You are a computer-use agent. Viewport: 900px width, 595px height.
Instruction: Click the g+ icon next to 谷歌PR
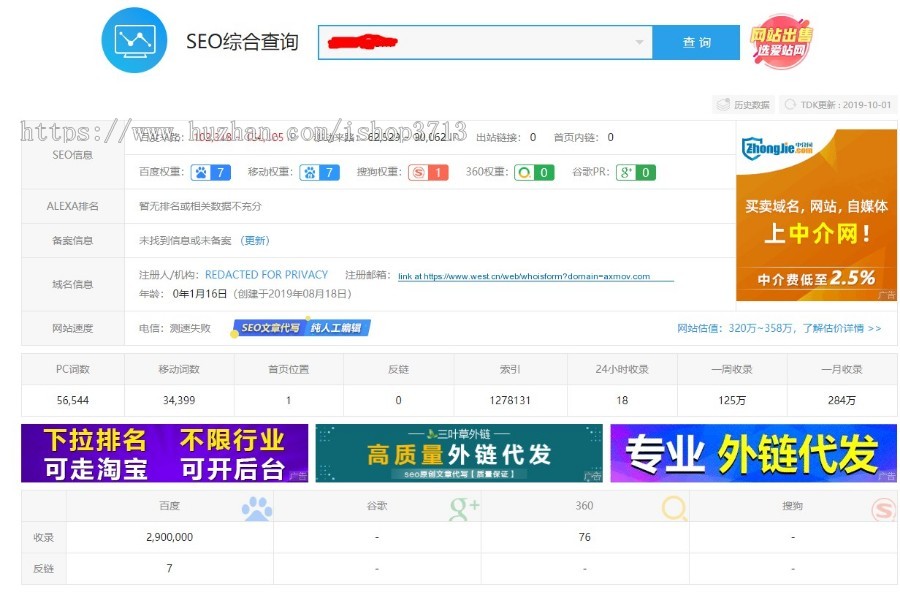point(625,172)
